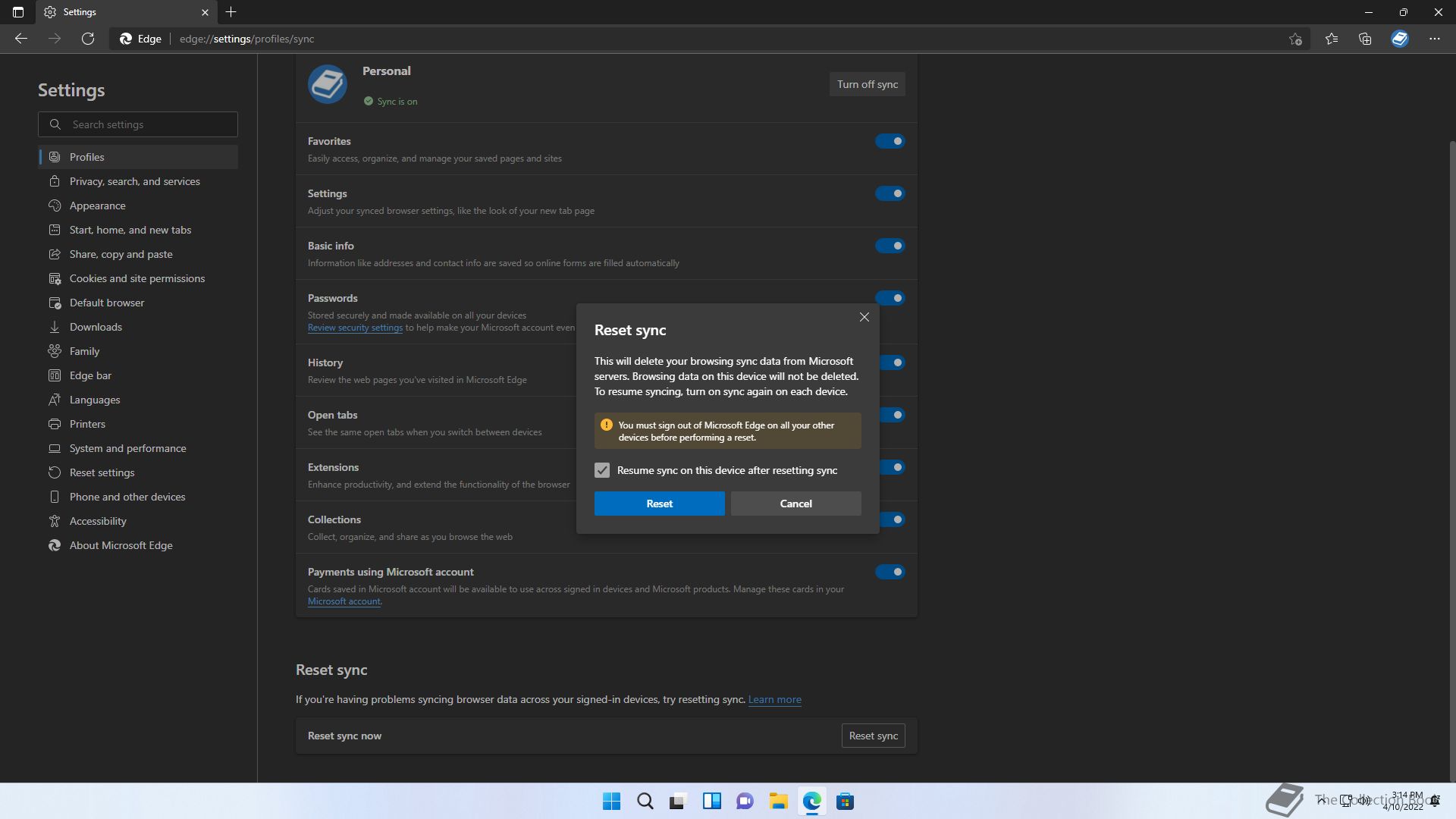
Task: Click the taskbar clock showing 3:14 PM
Action: [x=1404, y=801]
